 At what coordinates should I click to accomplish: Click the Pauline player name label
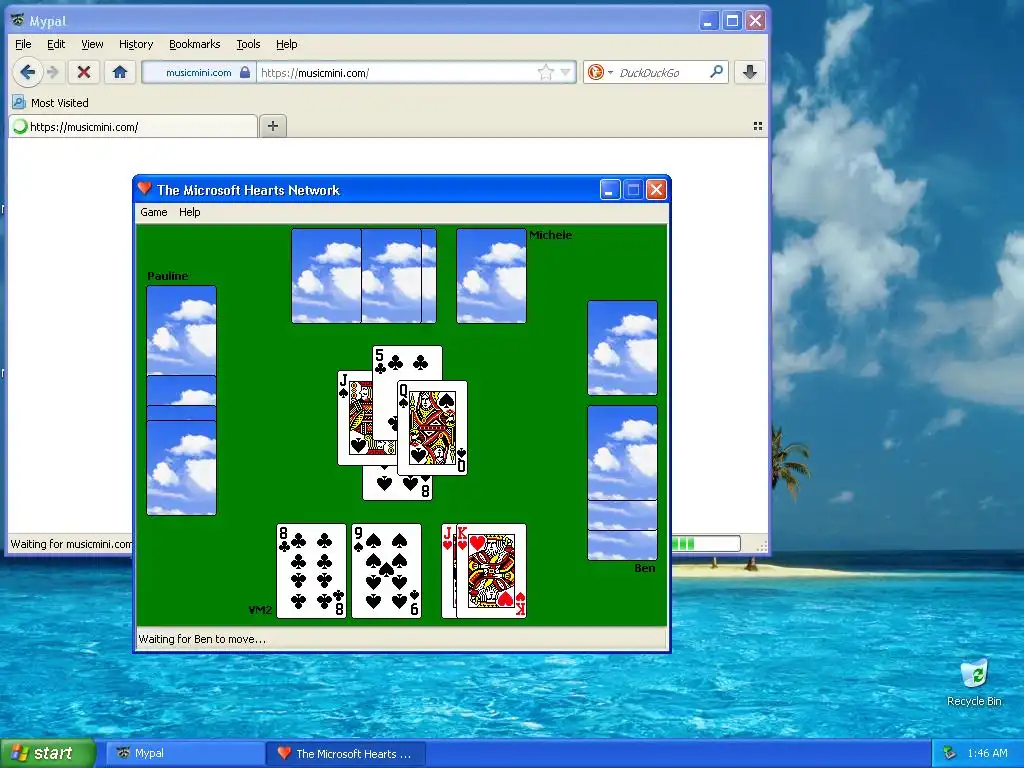pyautogui.click(x=168, y=276)
